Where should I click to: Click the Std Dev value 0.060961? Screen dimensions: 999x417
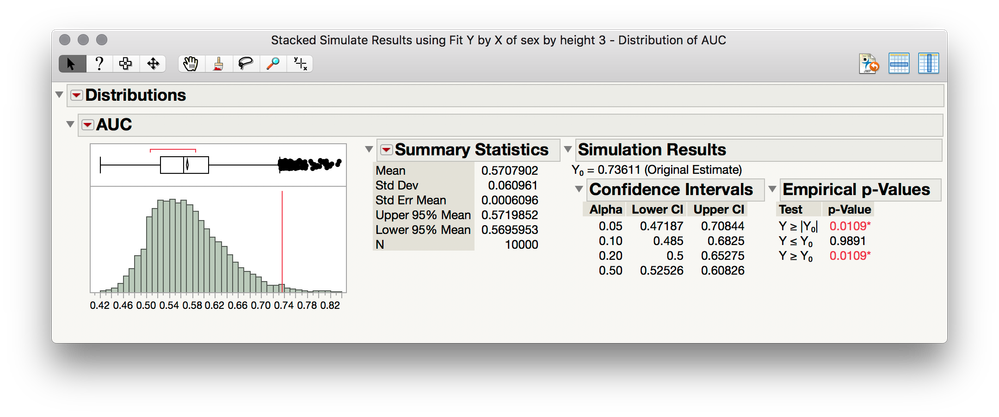[x=512, y=185]
